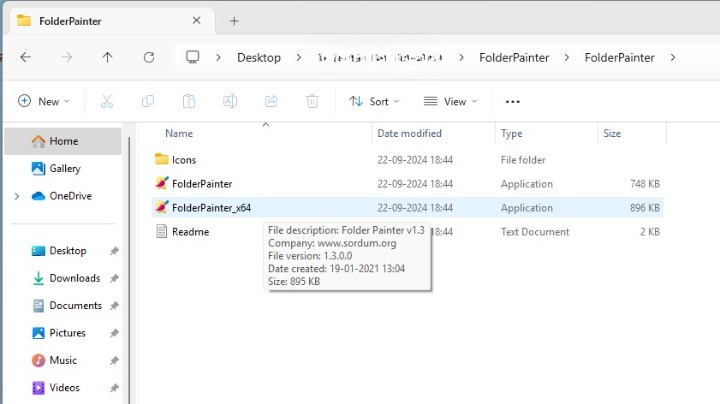Click the Text Document type cell

click(535, 231)
